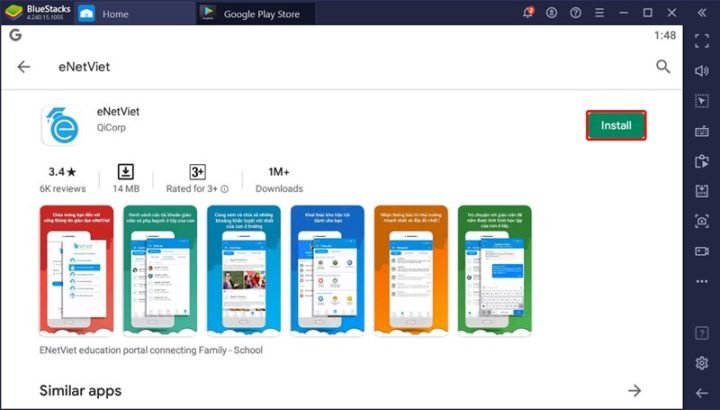Viewport: 720px width, 410px height.
Task: Open the first red app screenshot
Action: click(x=76, y=268)
